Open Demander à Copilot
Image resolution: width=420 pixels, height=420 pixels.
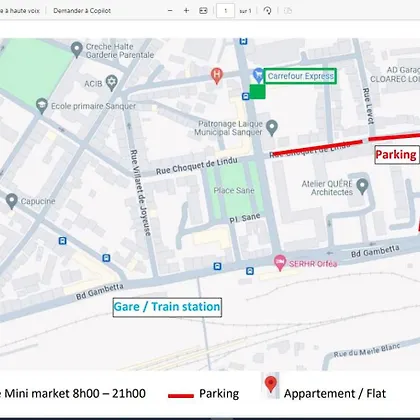[82, 11]
